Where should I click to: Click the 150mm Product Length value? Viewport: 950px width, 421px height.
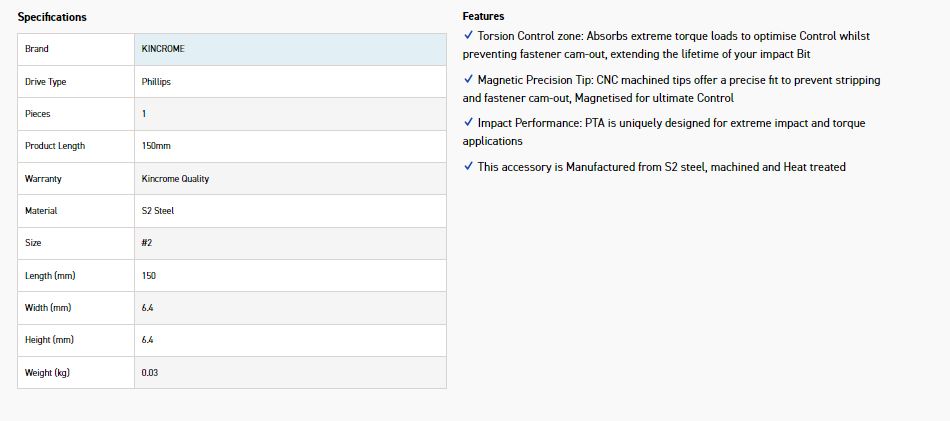click(x=156, y=146)
